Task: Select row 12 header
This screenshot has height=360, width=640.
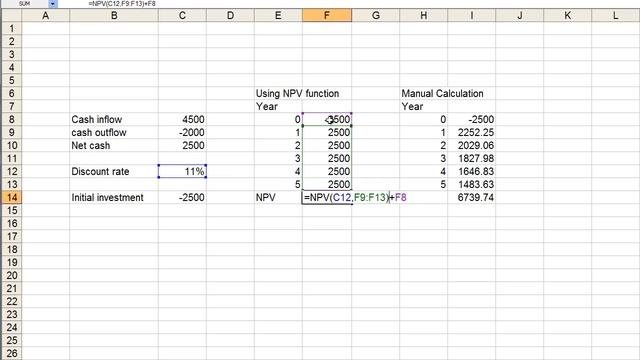Action: tap(11, 171)
